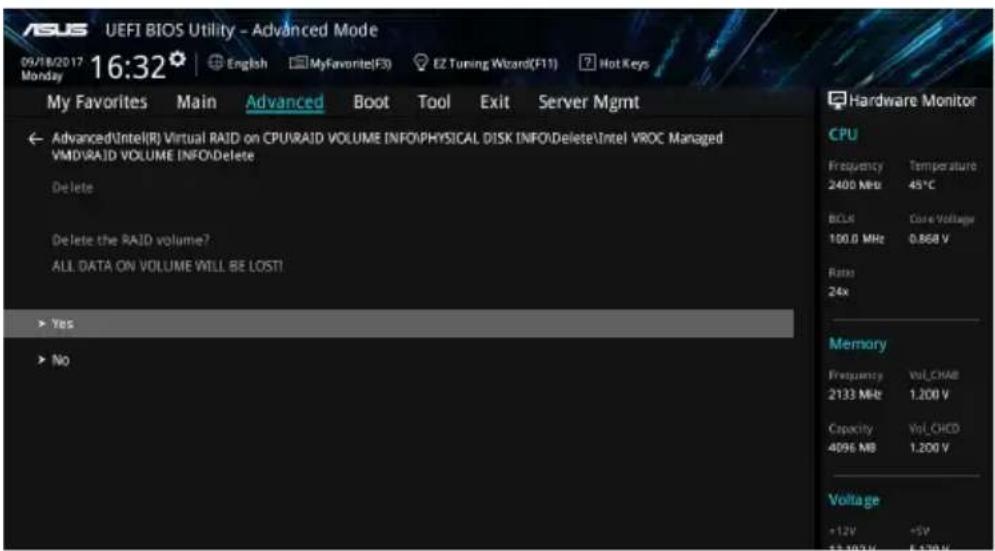Open EZ Tuning Wizard(F11)
The height and width of the screenshot is (551, 995).
(485, 63)
